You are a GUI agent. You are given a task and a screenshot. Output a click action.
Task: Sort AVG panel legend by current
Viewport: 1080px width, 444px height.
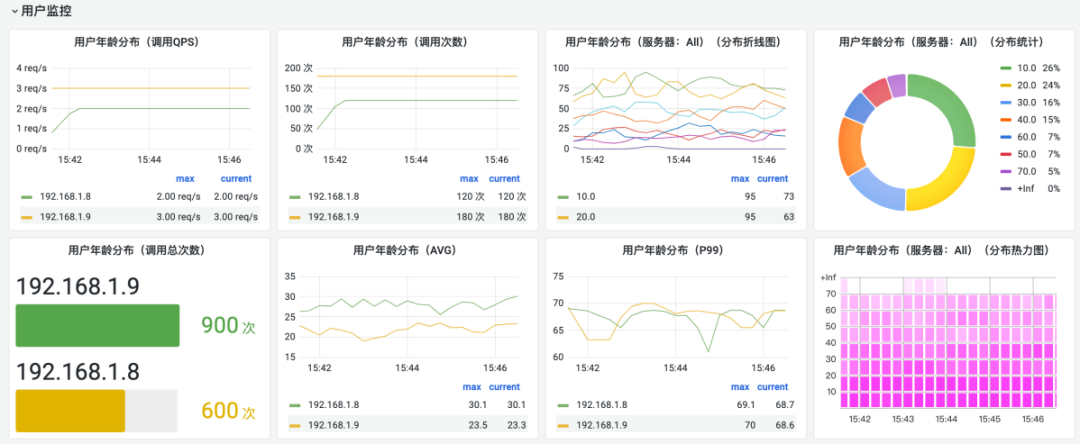pos(504,387)
